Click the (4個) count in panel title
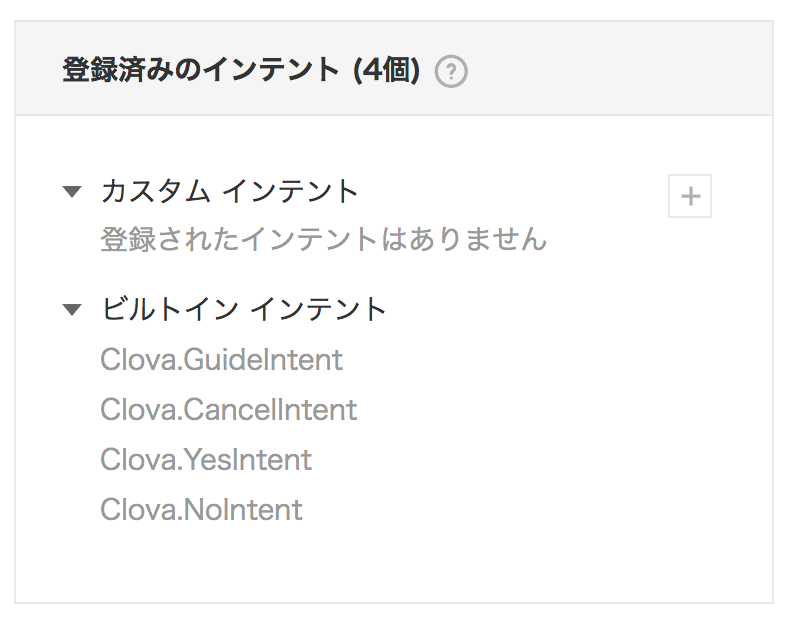 [387, 70]
